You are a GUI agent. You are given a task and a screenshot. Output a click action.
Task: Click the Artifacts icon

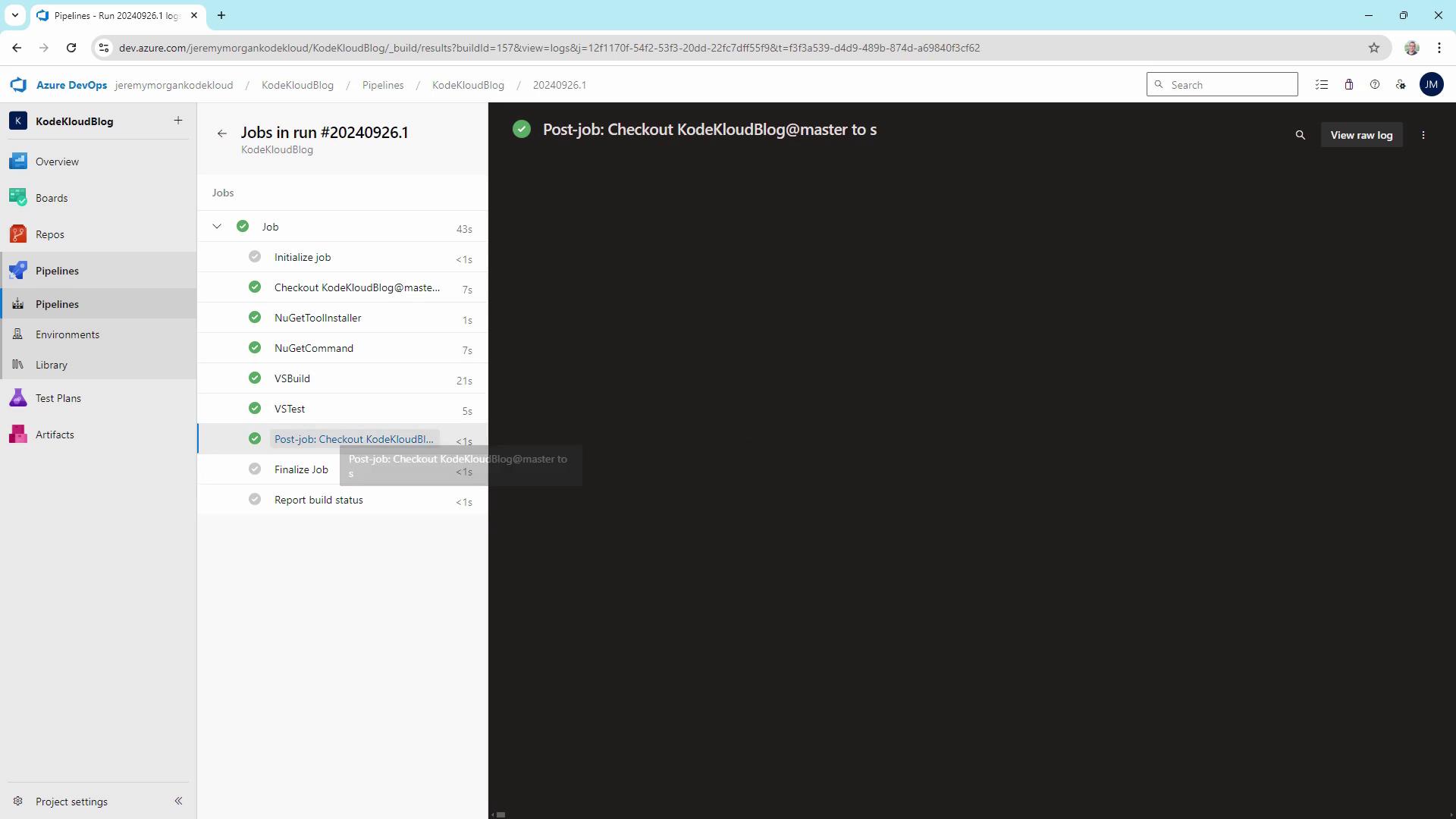[18, 435]
